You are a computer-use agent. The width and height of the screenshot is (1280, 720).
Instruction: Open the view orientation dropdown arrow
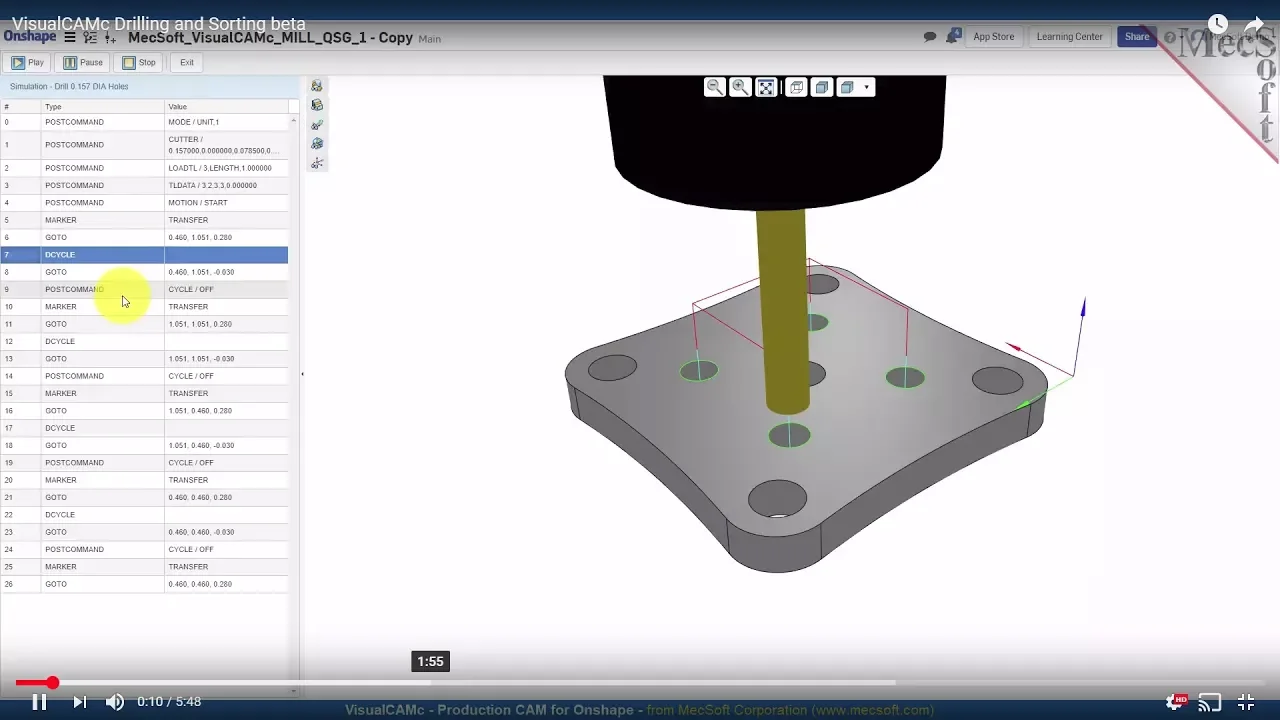tap(866, 87)
